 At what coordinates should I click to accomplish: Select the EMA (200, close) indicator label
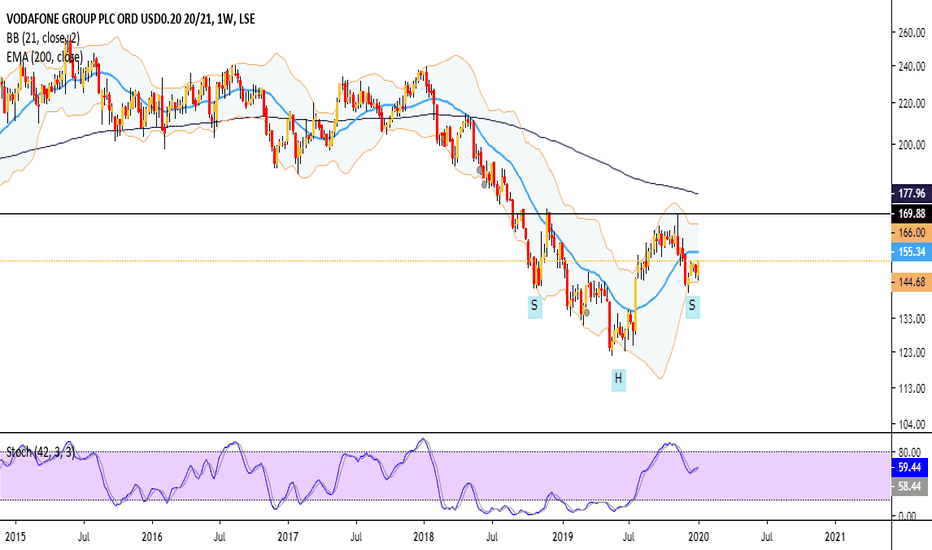coord(45,57)
